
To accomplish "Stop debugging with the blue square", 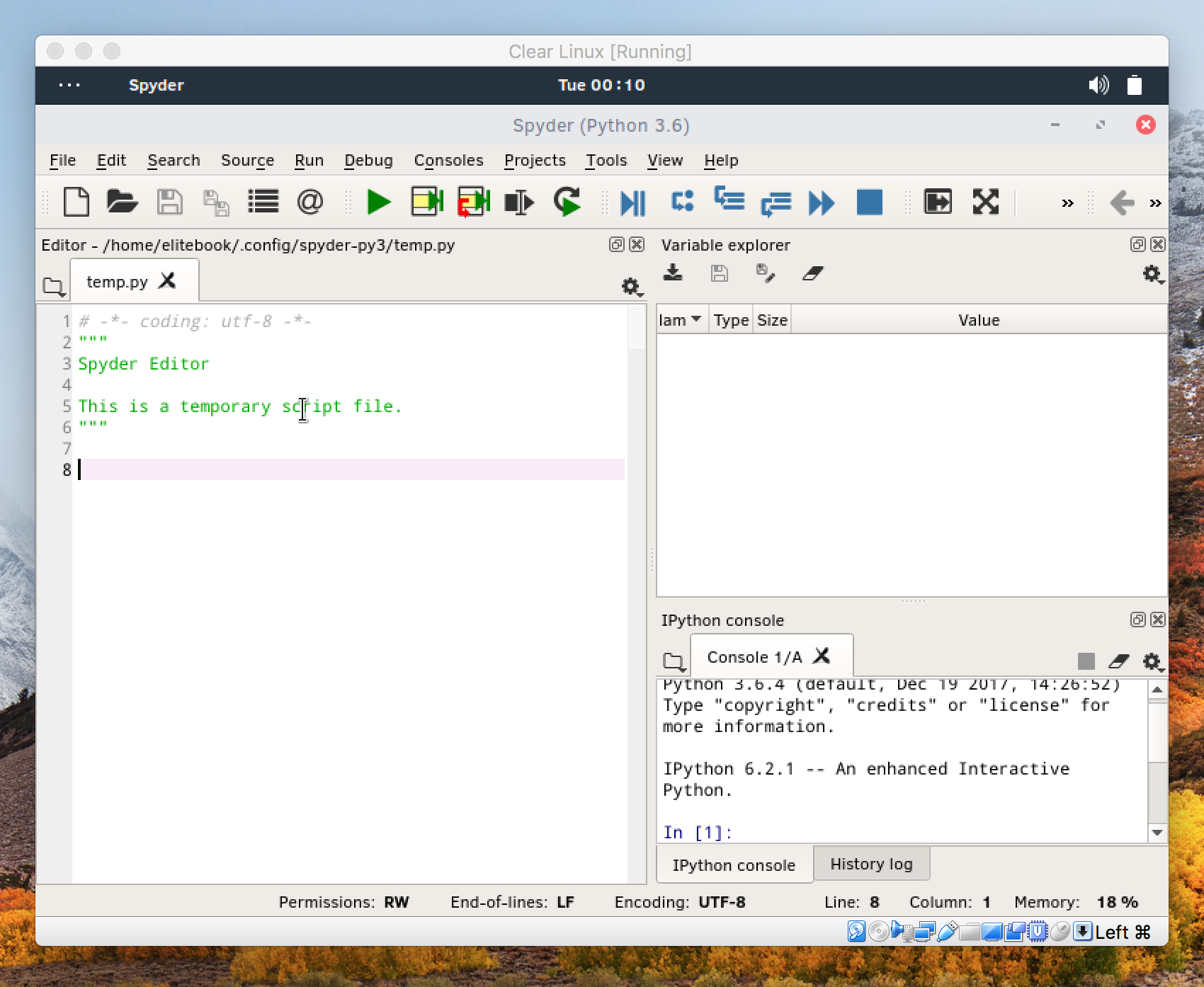I will pyautogui.click(x=870, y=202).
